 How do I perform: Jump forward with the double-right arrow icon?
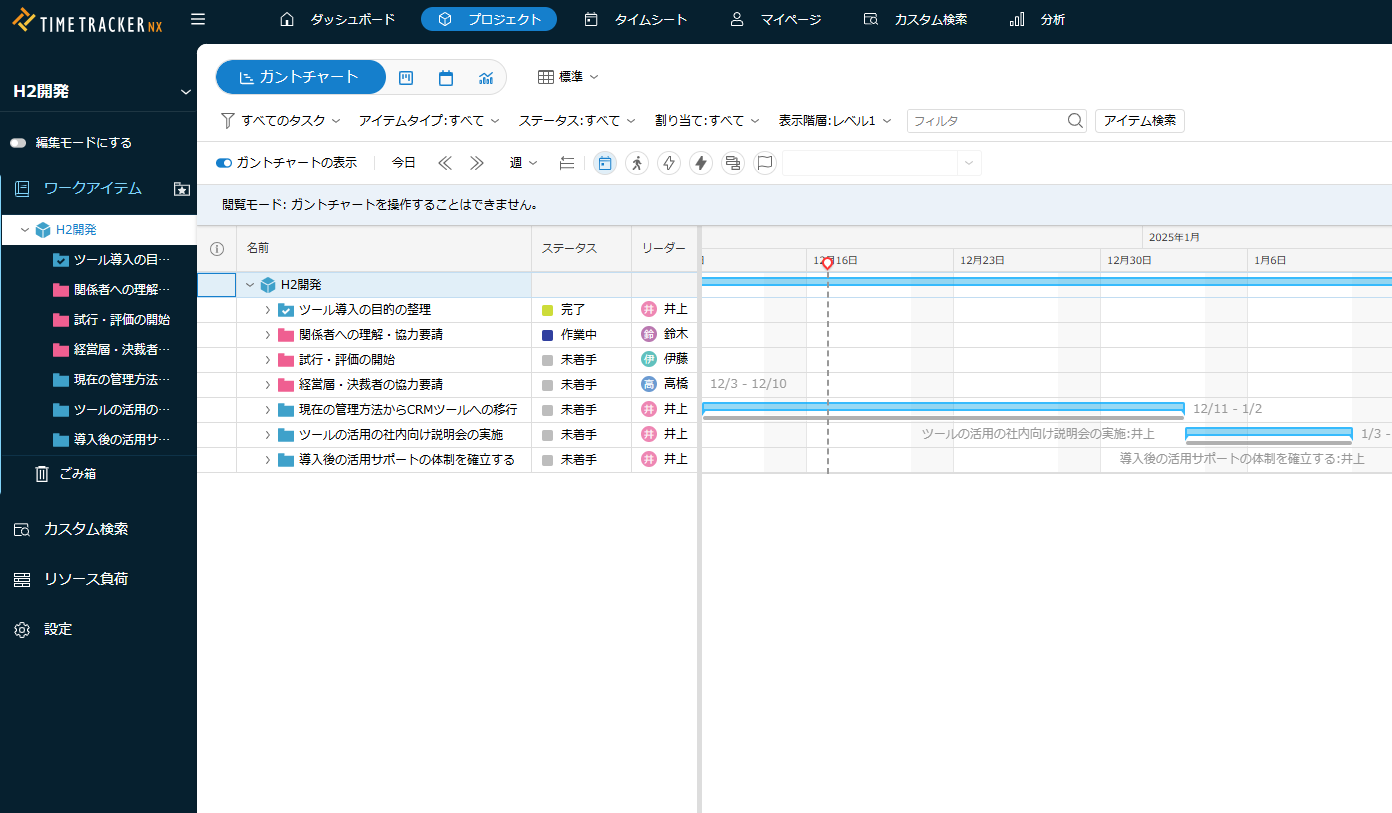pyautogui.click(x=477, y=163)
